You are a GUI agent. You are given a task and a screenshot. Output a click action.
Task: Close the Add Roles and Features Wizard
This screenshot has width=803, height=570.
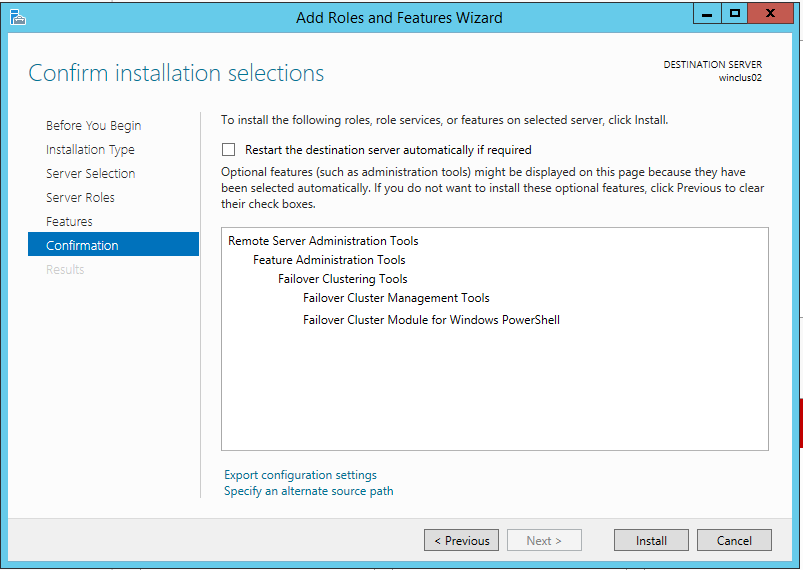click(x=772, y=14)
